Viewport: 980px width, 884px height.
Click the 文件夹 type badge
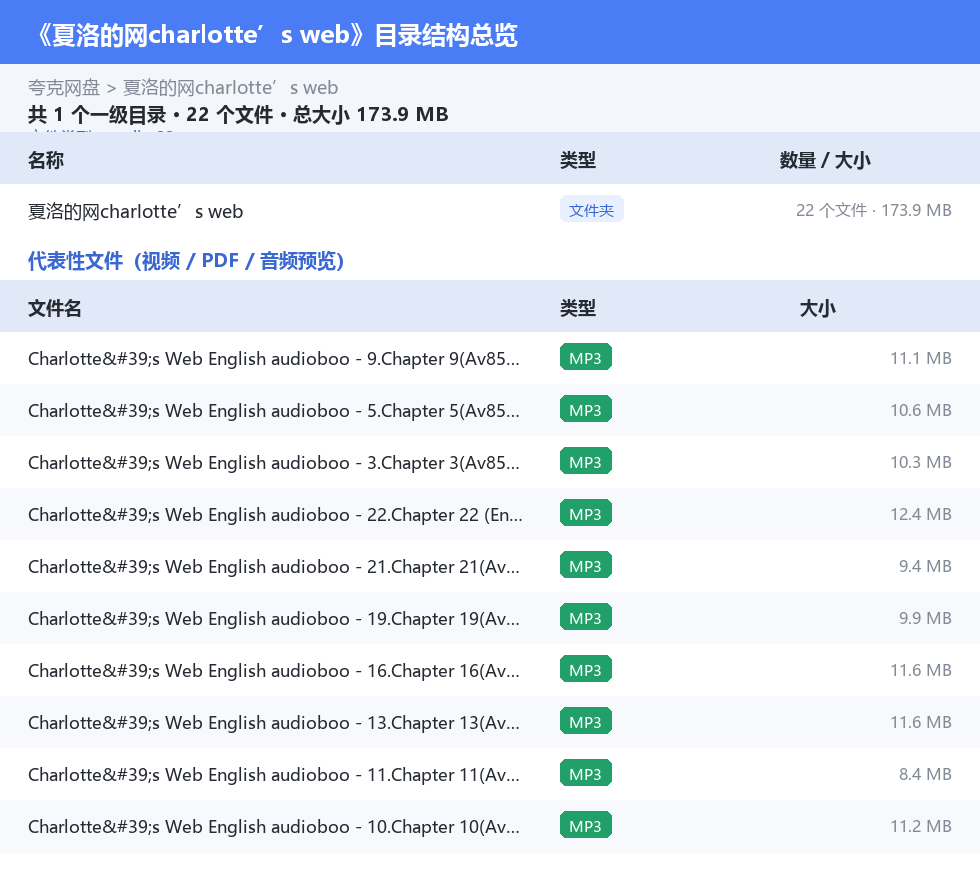point(591,210)
